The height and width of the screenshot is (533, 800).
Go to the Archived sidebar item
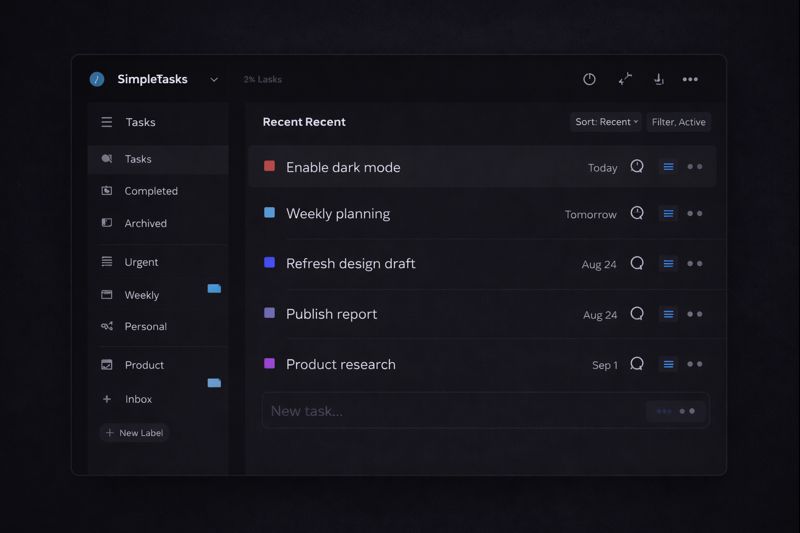tap(145, 223)
